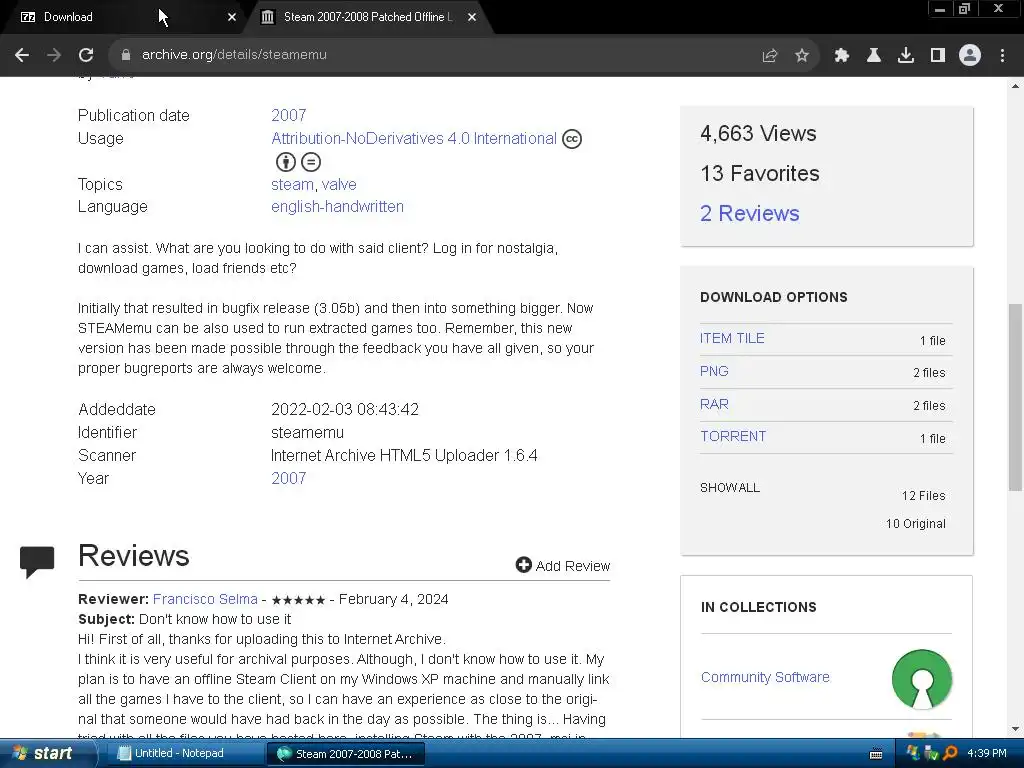1024x768 pixels.
Task: Click SHOW ALL download files
Action: [730, 488]
